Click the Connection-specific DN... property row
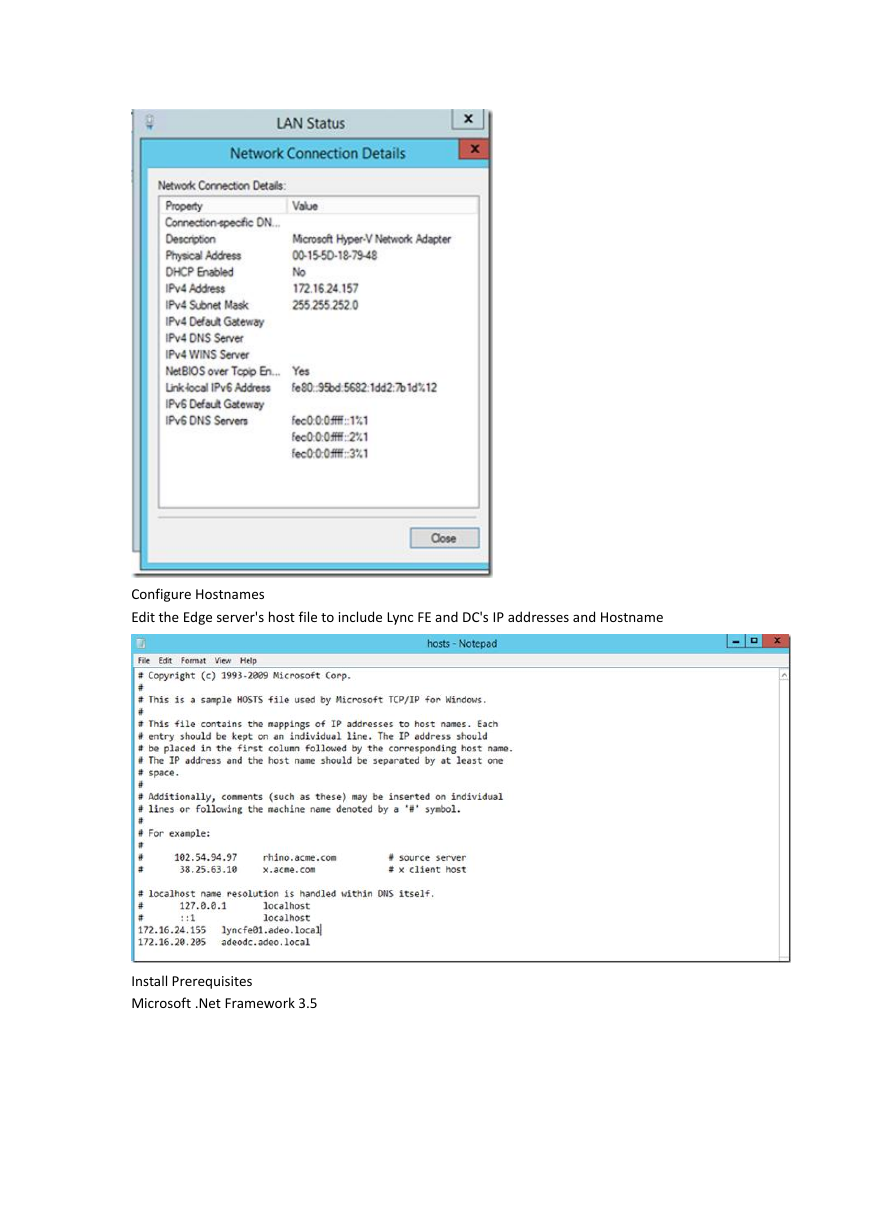The height and width of the screenshot is (1228, 869). pyautogui.click(x=318, y=223)
